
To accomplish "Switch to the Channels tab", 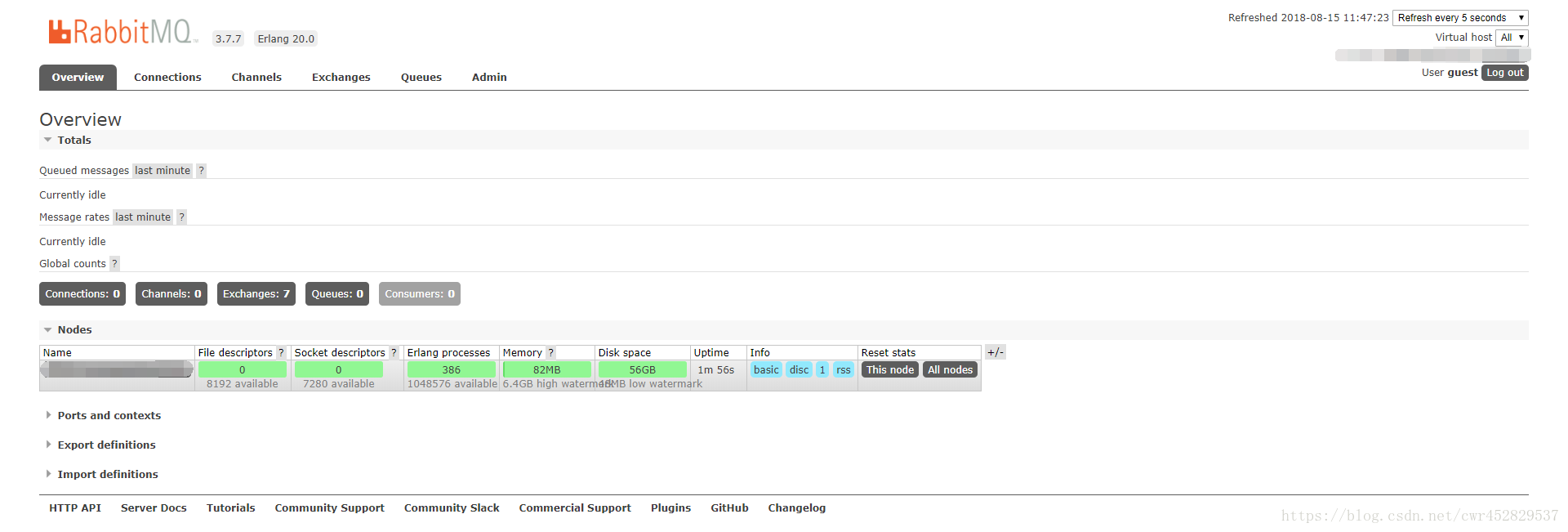I will [256, 78].
